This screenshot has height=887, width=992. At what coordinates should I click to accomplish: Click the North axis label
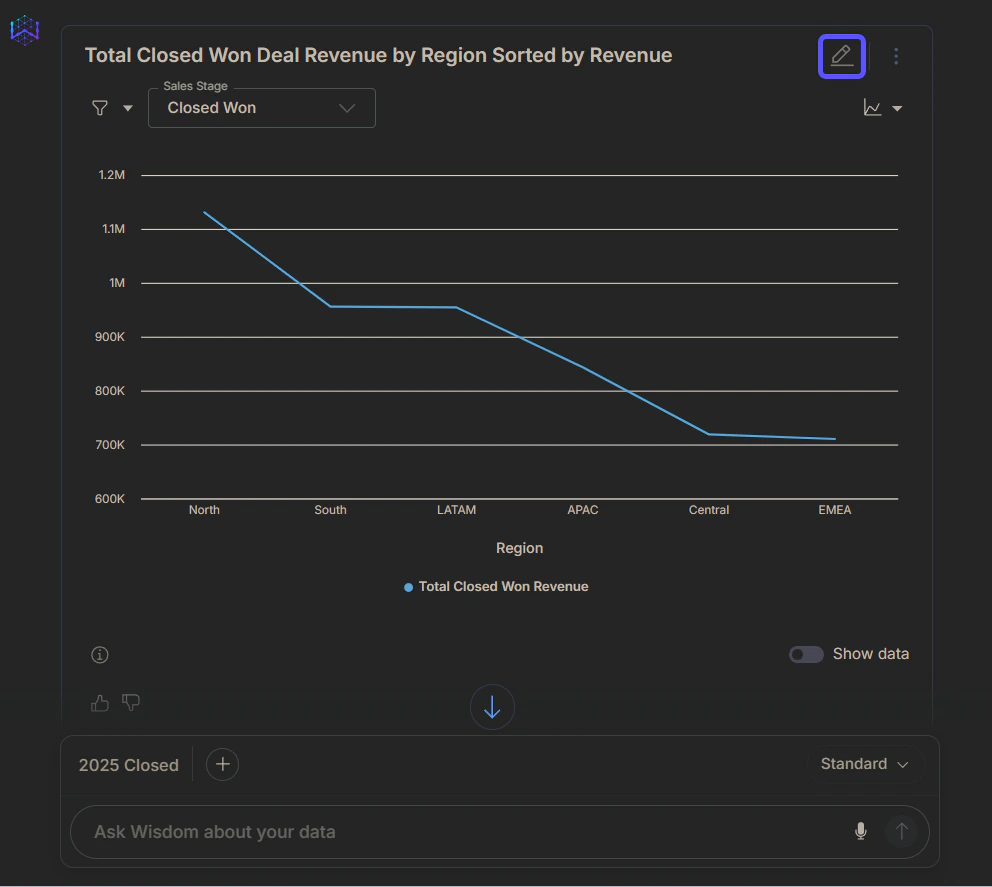coord(204,510)
